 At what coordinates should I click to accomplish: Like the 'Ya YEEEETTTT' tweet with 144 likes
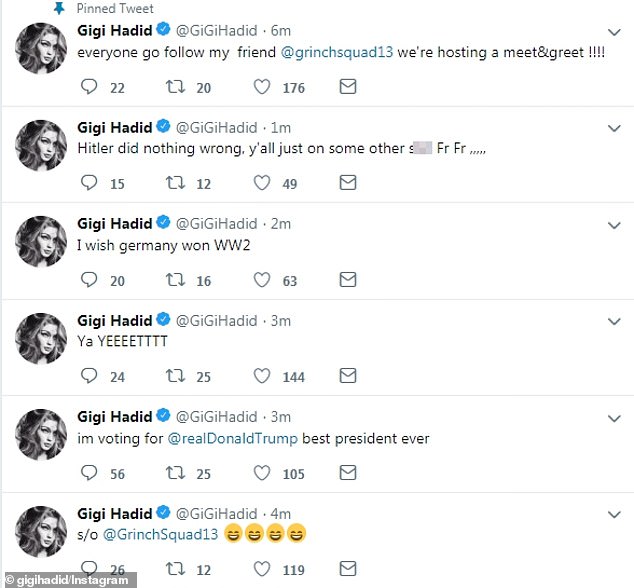coord(262,376)
